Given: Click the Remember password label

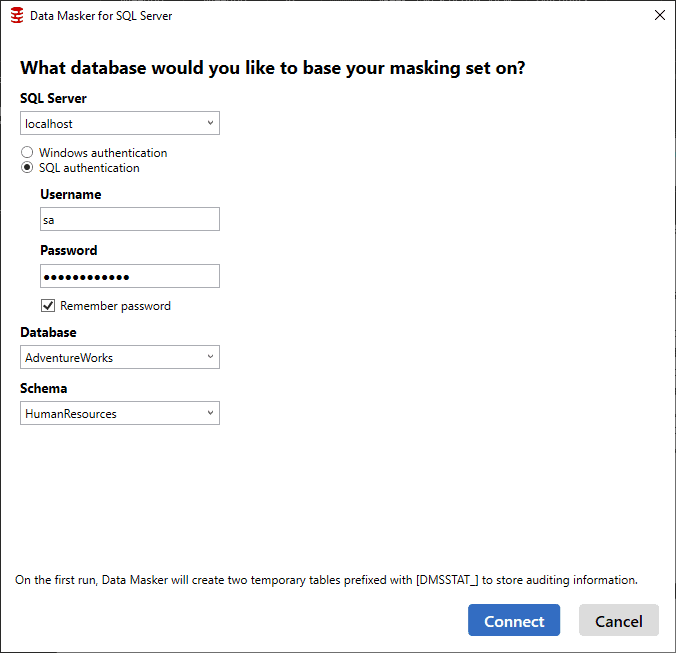Looking at the screenshot, I should 115,306.
